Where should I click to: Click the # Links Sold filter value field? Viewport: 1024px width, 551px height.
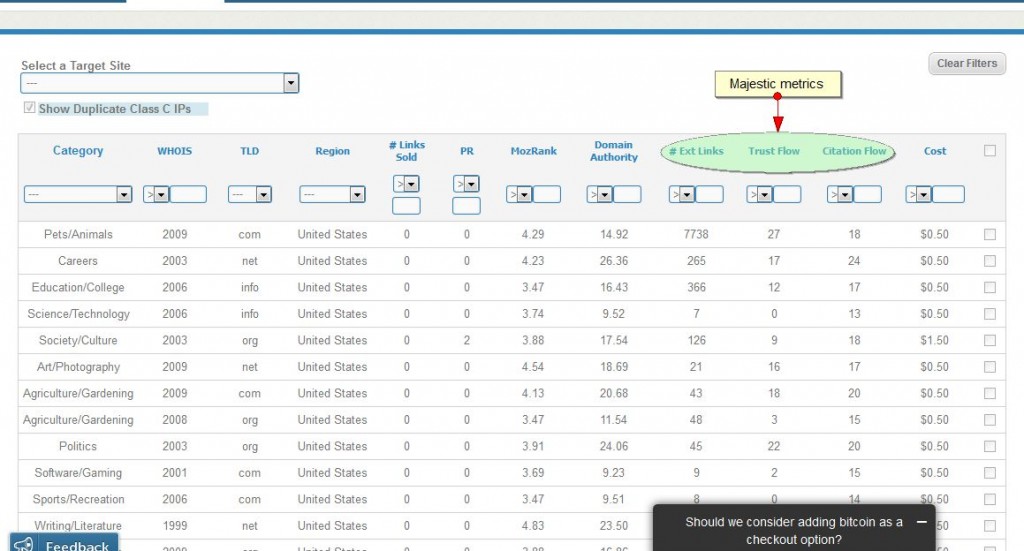406,206
